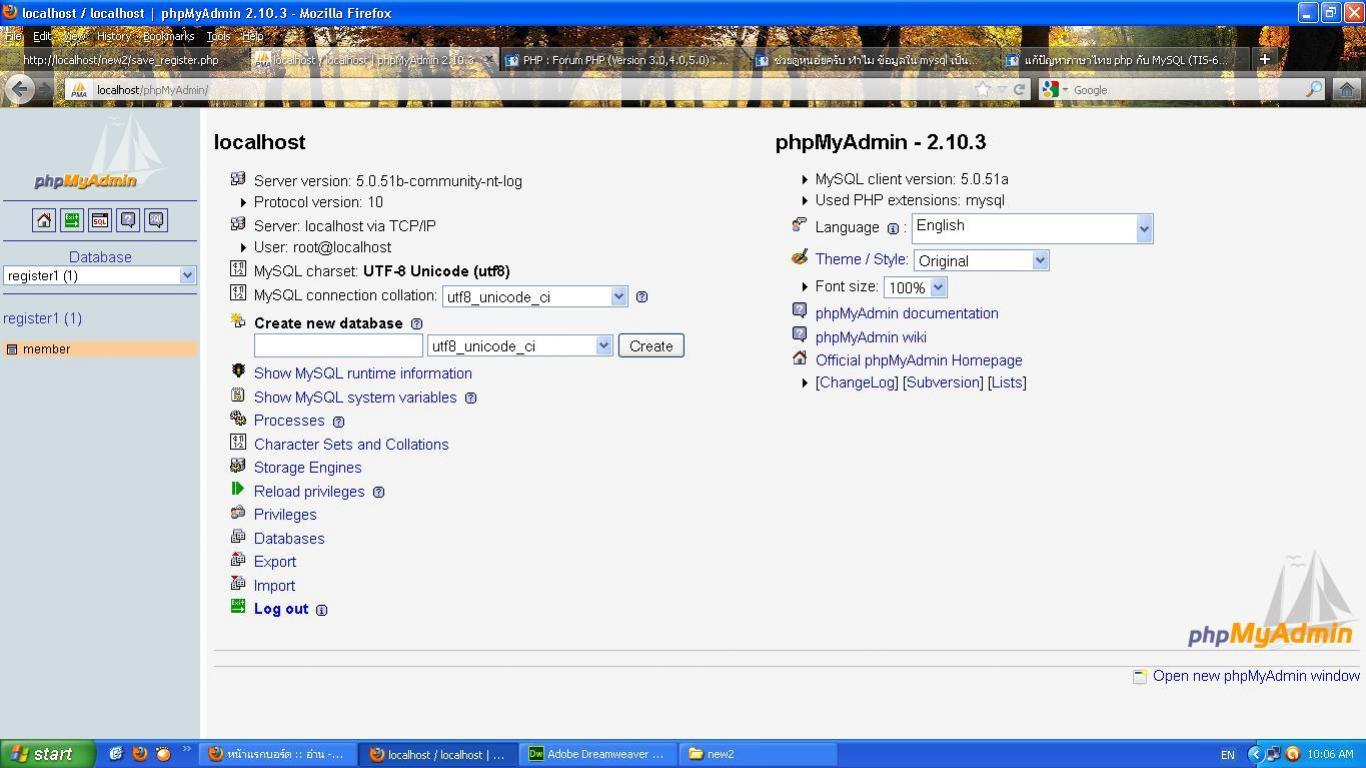Open the File menu
The width and height of the screenshot is (1366, 768).
(x=14, y=36)
